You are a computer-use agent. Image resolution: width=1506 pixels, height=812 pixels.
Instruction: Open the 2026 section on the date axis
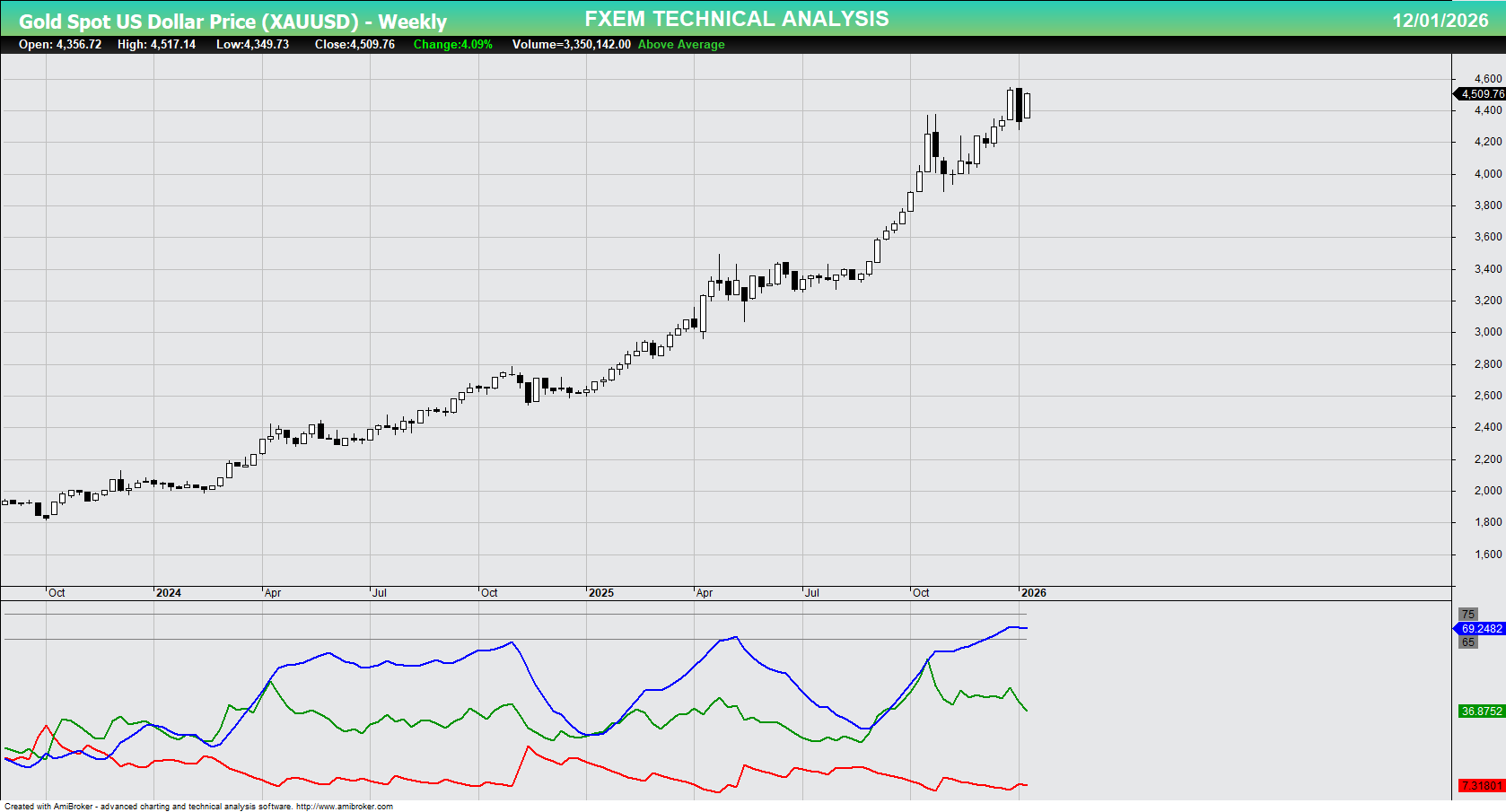pyautogui.click(x=1034, y=592)
